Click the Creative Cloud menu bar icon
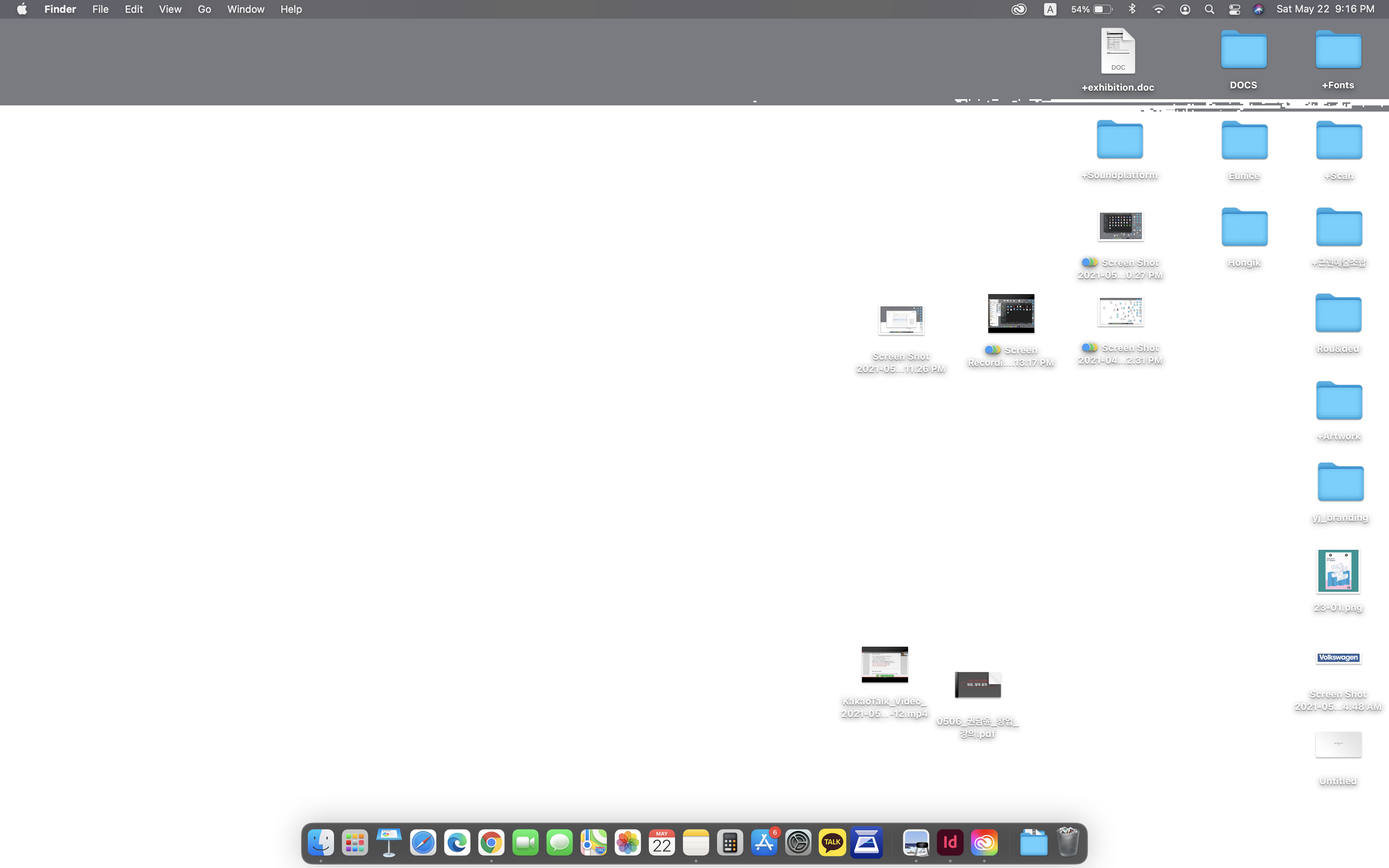The image size is (1389, 868). tap(1018, 9)
